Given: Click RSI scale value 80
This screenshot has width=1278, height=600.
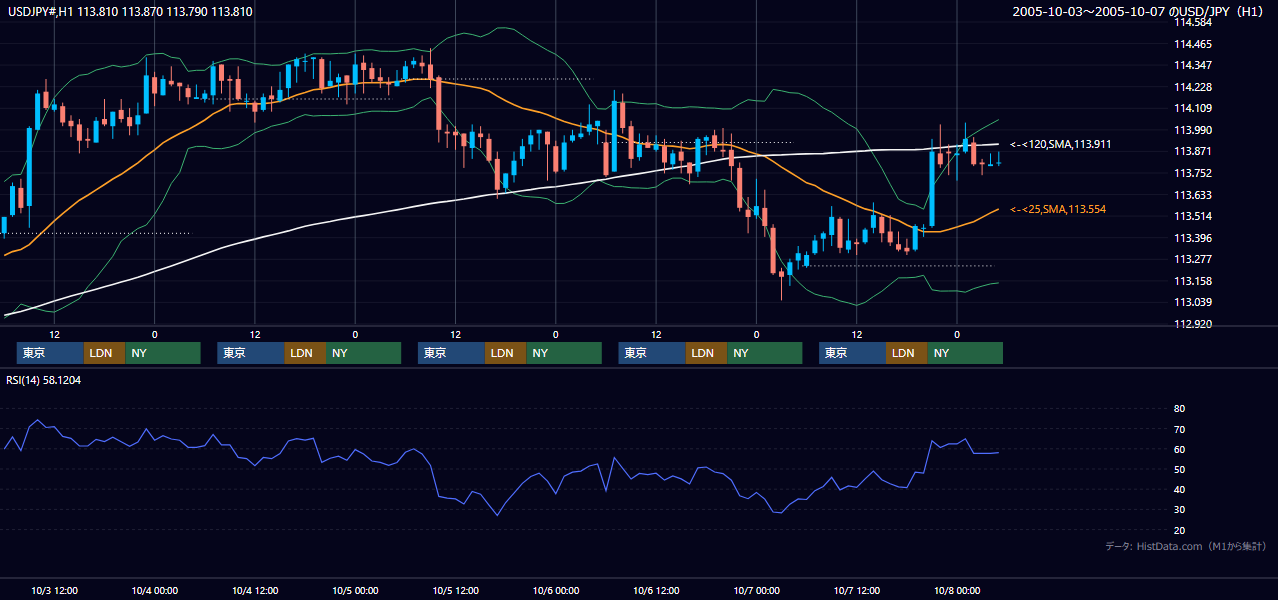Looking at the screenshot, I should tap(1179, 409).
